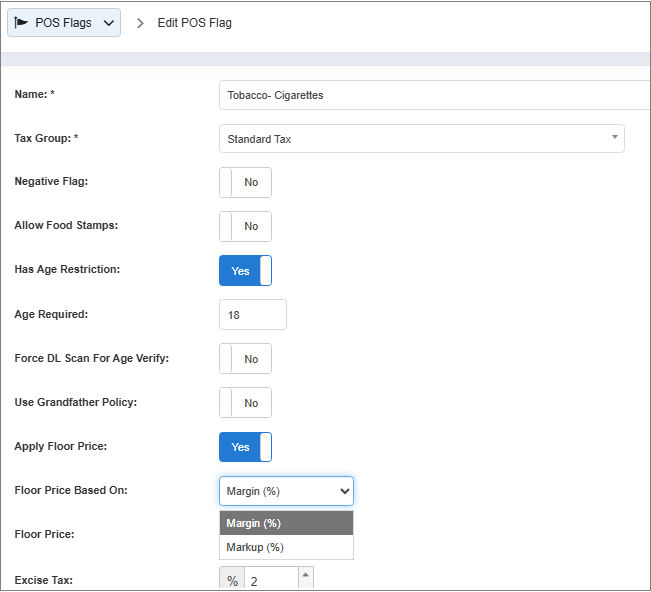Enable the Use Grandfather Policy switch

(245, 402)
